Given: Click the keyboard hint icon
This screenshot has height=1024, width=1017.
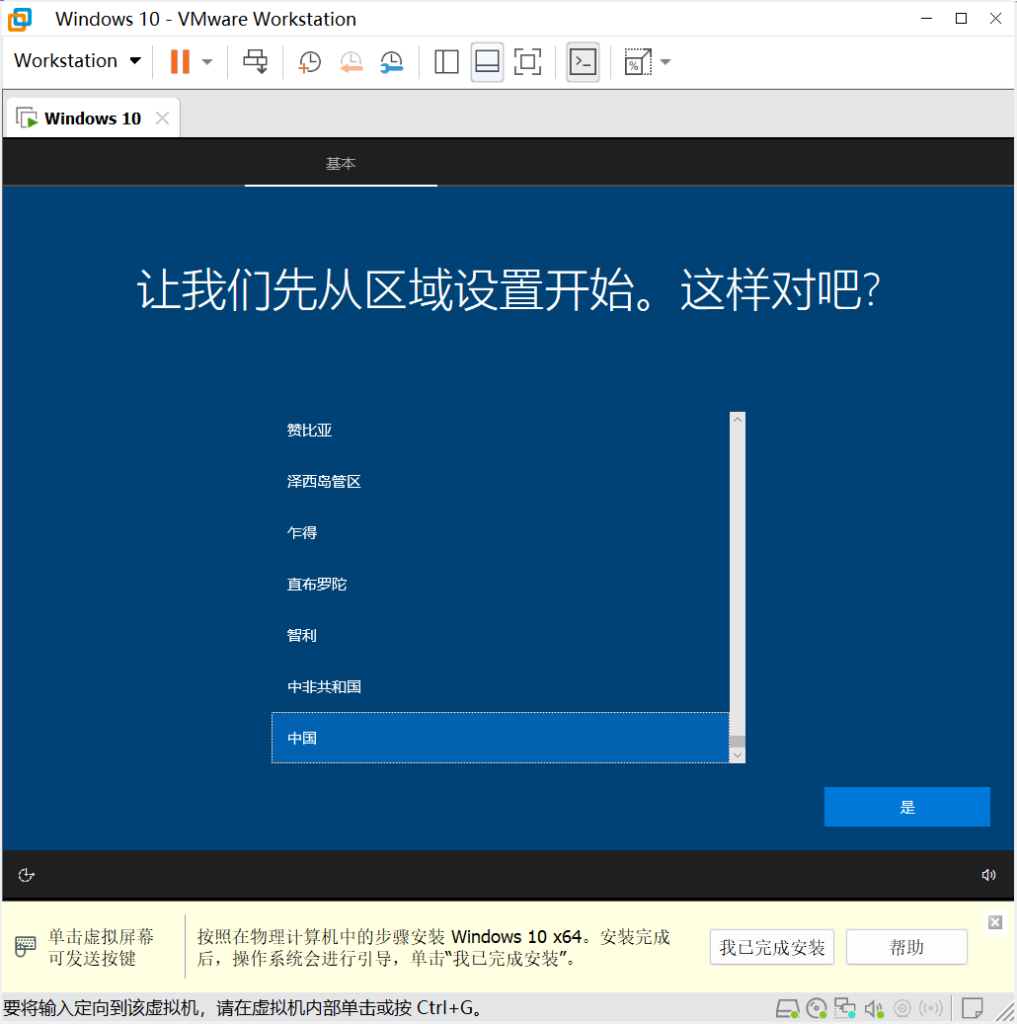Looking at the screenshot, I should point(25,946).
